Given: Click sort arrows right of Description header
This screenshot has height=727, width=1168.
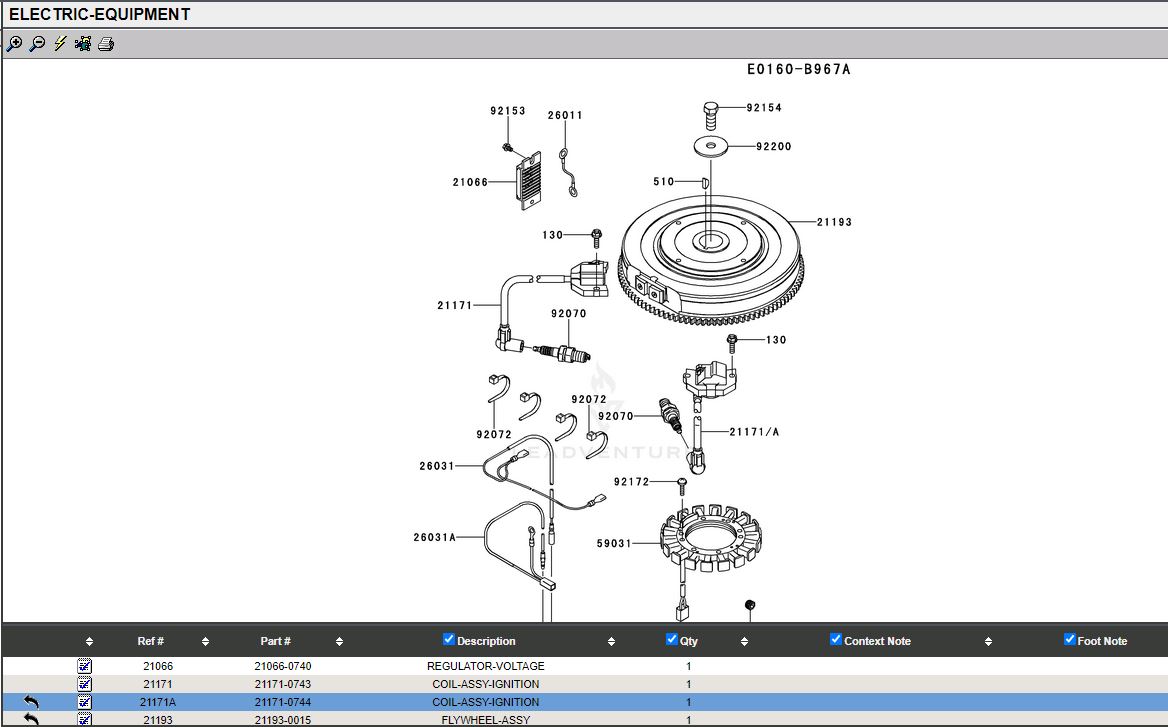Looking at the screenshot, I should [x=612, y=642].
